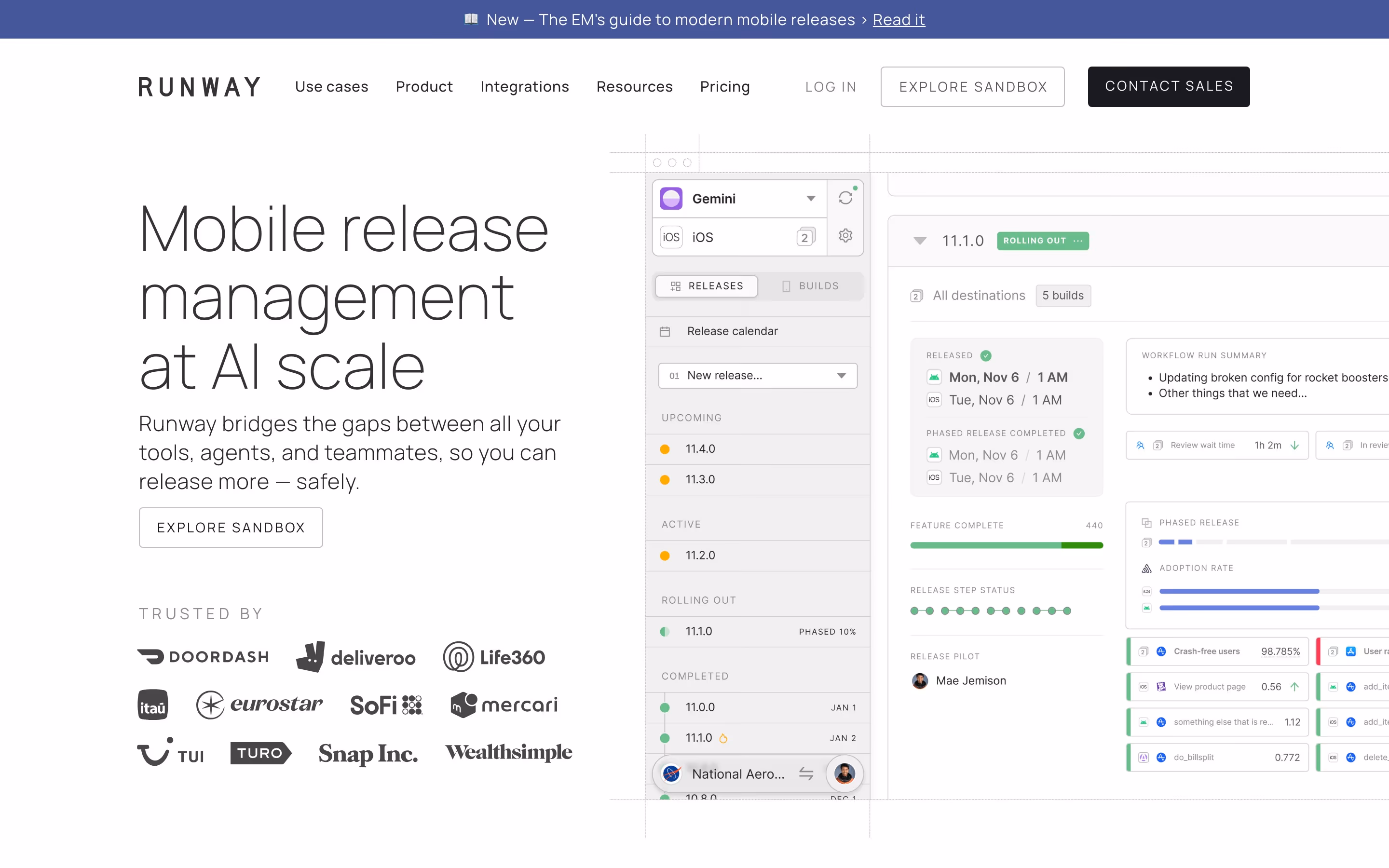Screen dimensions: 1389x868
Task: Click Contact Sales button
Action: [1169, 87]
